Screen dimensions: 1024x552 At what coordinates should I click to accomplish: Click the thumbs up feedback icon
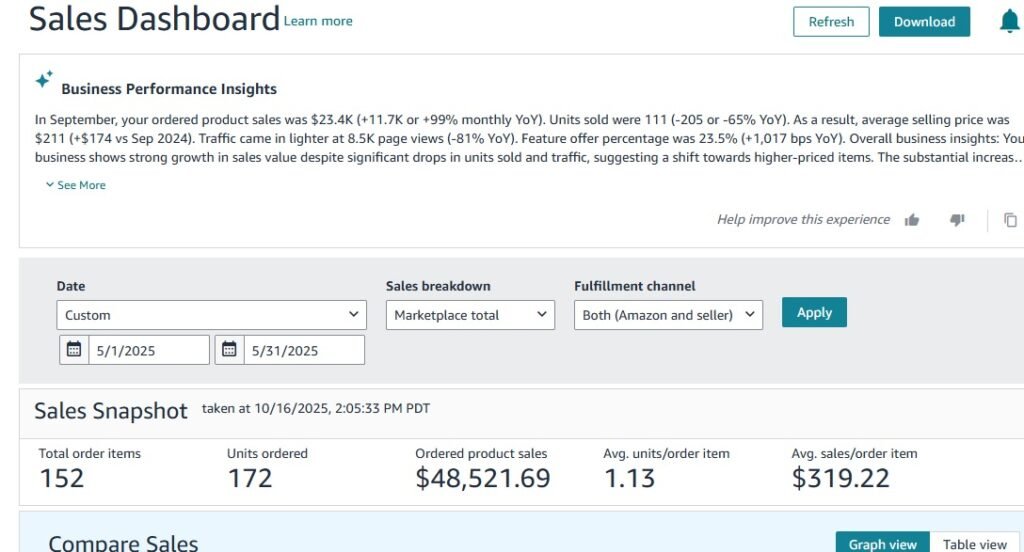coord(912,220)
